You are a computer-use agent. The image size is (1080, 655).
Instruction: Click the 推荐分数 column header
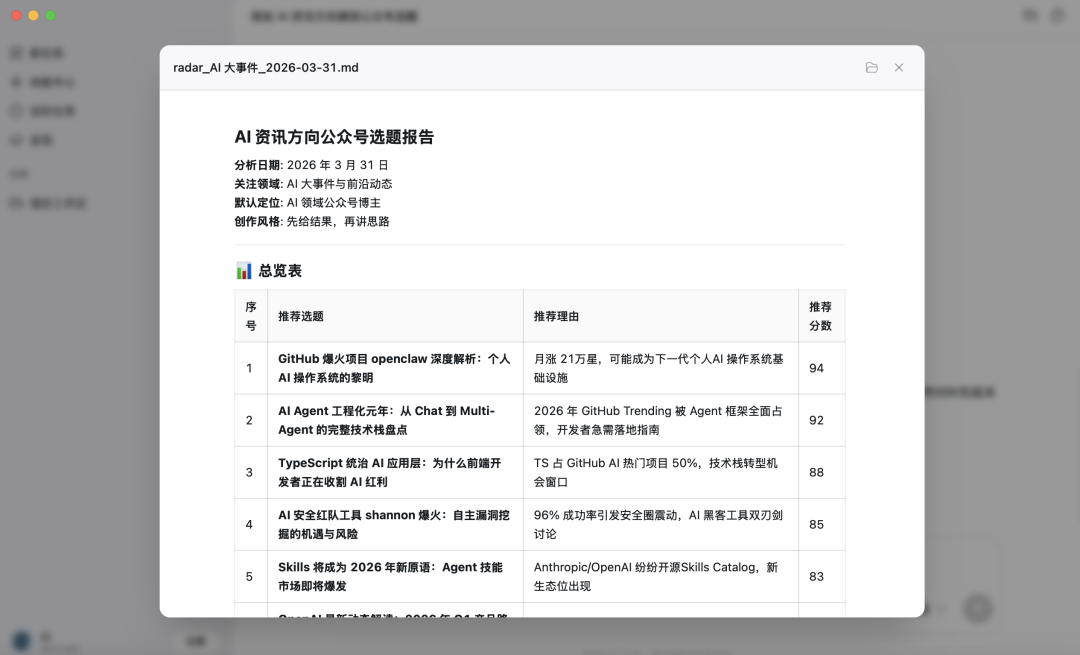pos(820,316)
